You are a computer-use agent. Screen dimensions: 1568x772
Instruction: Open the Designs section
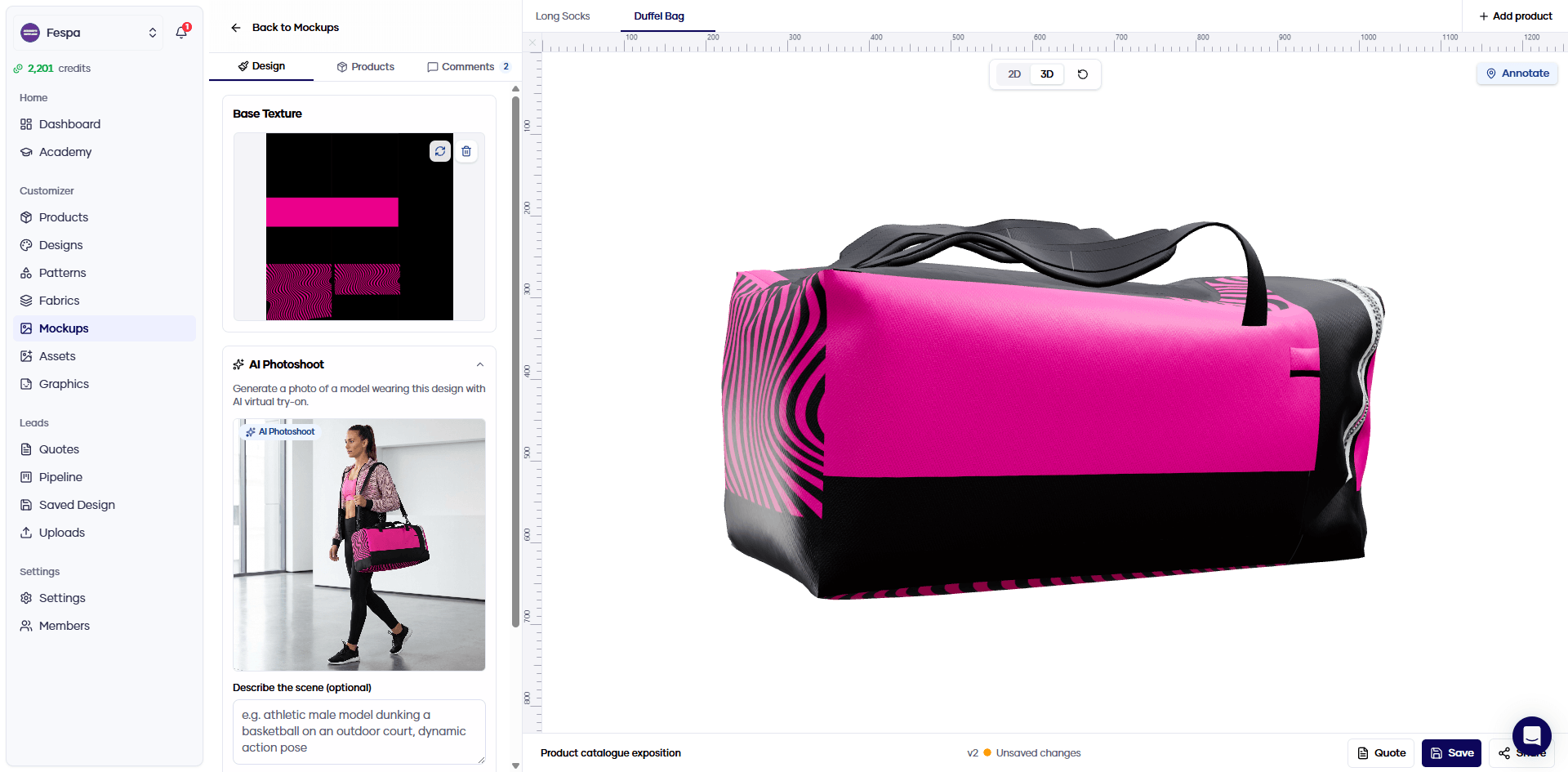tap(105, 245)
